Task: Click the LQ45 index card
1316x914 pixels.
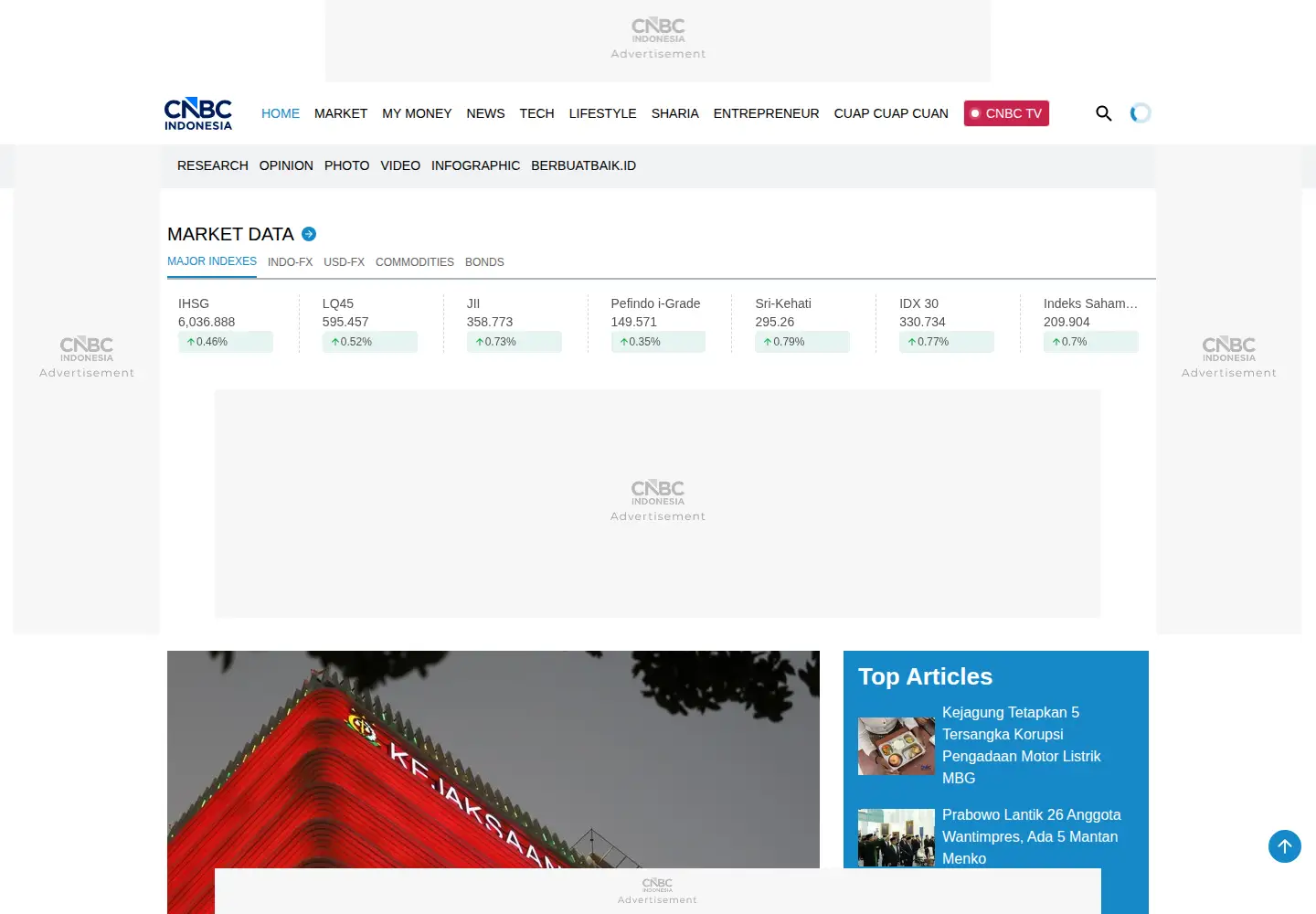Action: coord(370,324)
